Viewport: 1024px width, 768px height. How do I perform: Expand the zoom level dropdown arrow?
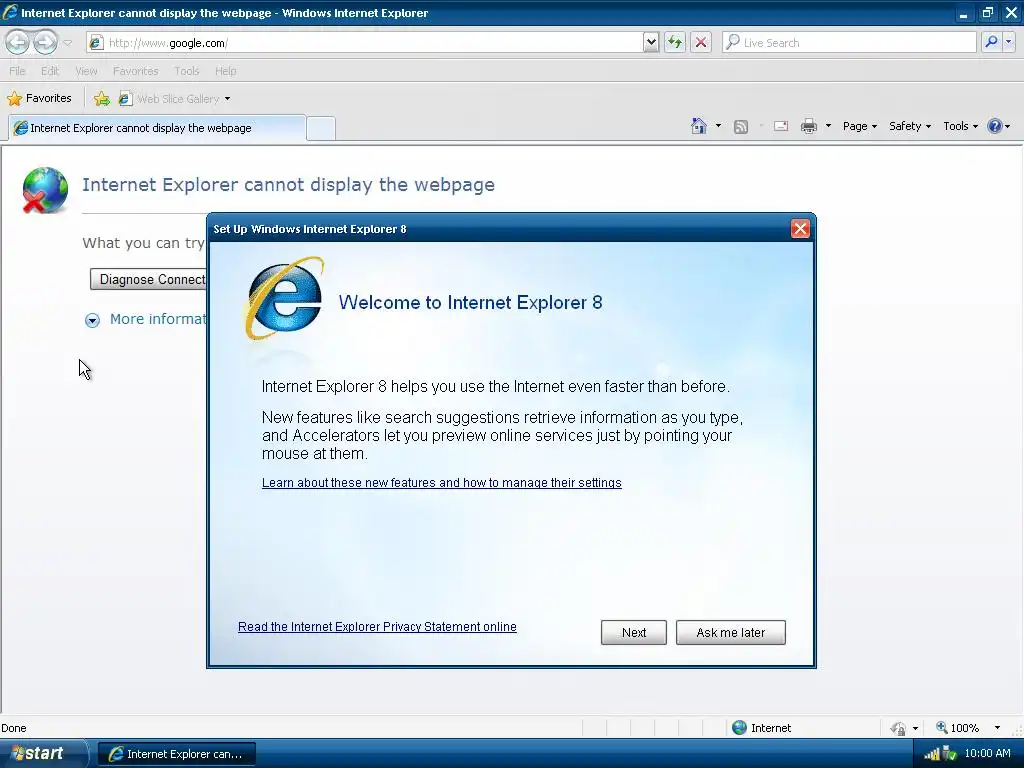[x=997, y=728]
